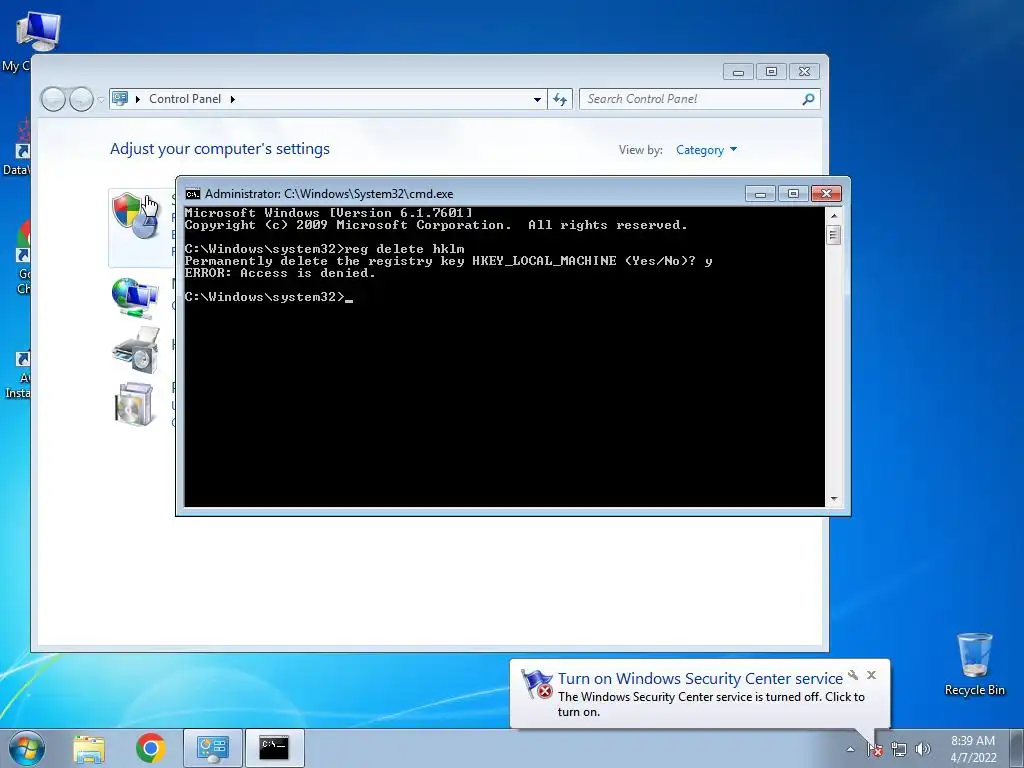Refresh Control Panel address bar
1024x768 pixels.
(x=560, y=99)
